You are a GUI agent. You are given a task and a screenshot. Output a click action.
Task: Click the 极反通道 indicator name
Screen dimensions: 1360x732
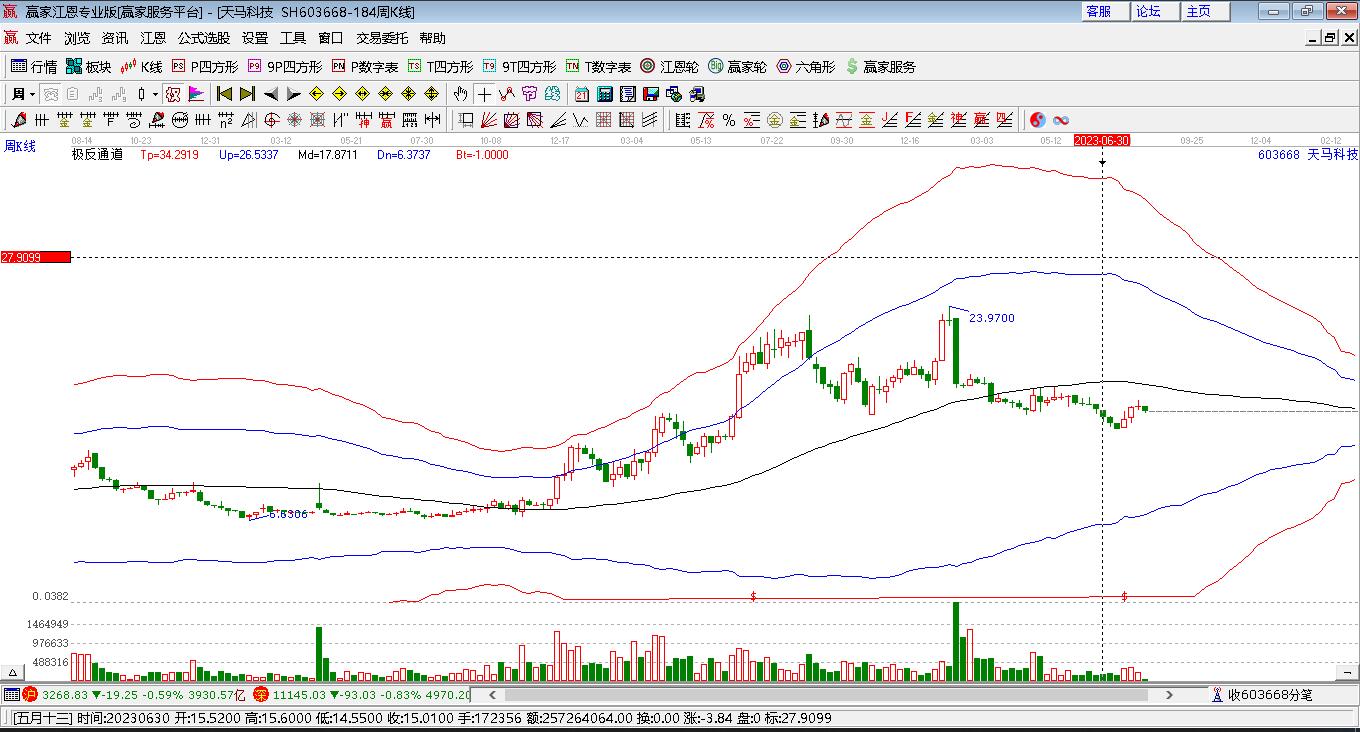coord(97,155)
